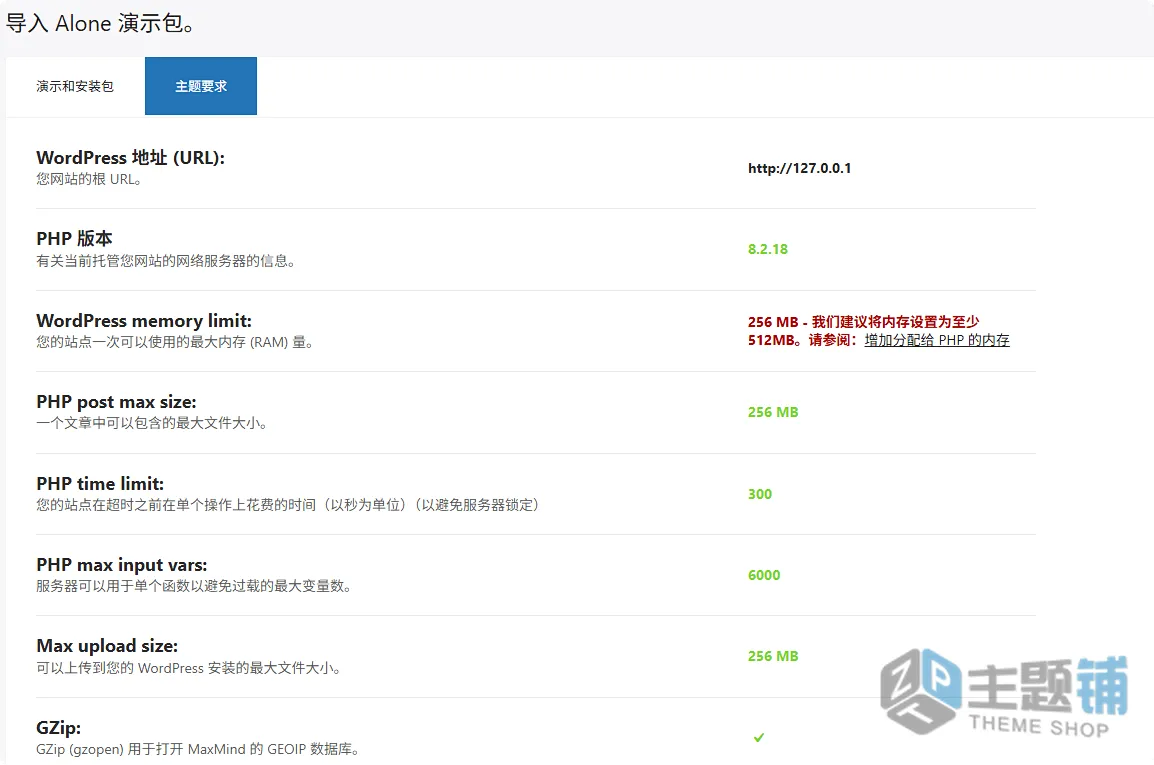Click the 可以上传到您的 WordPress description text
1154x765 pixels.
coord(188,668)
